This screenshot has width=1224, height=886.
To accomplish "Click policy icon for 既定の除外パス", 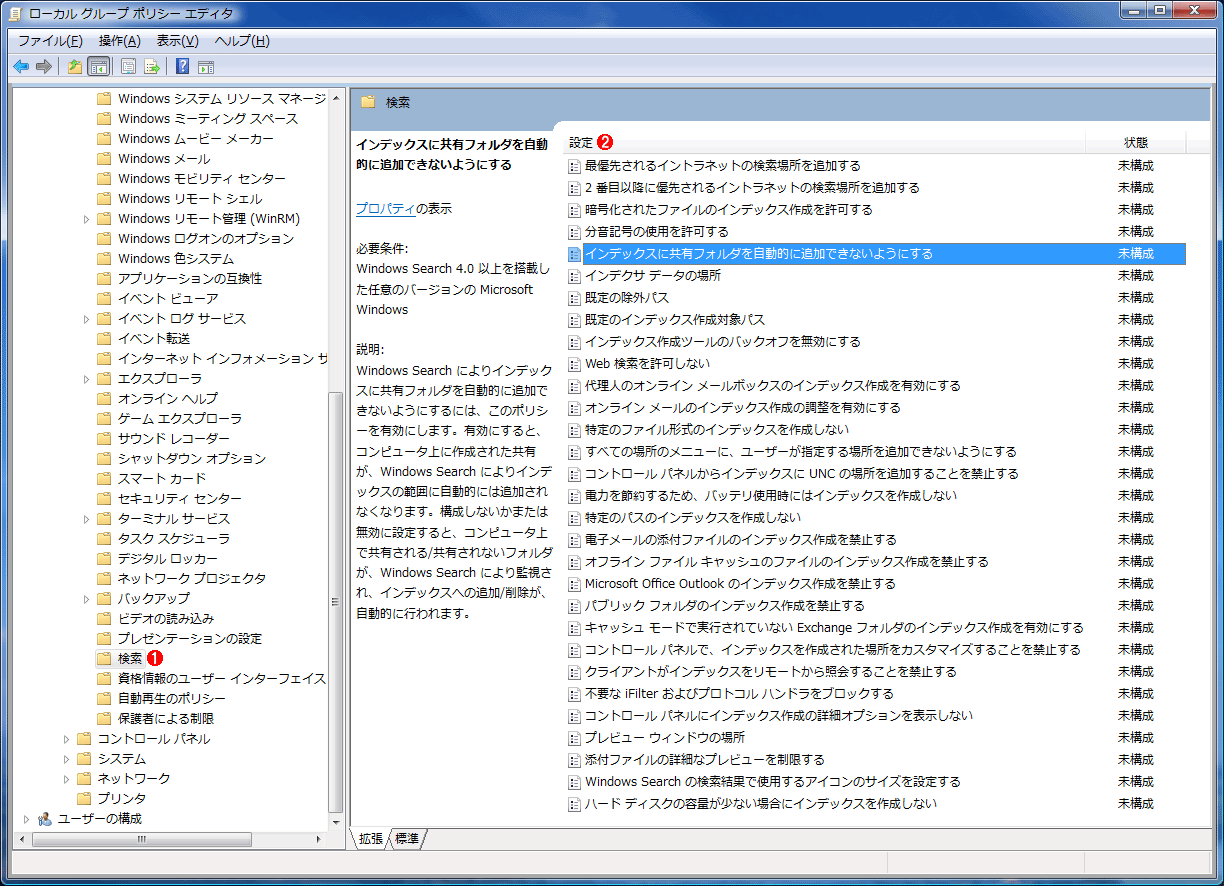I will [x=574, y=298].
